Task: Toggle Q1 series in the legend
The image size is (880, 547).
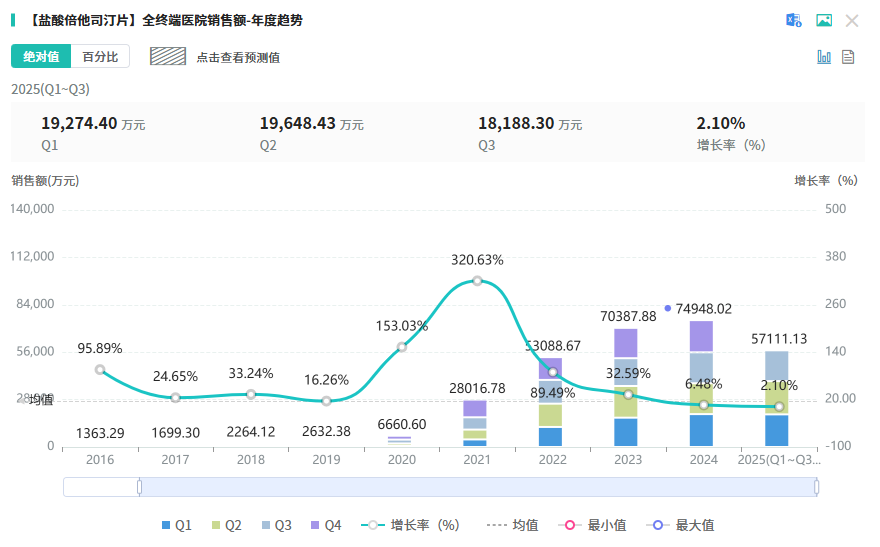Action: [x=177, y=525]
